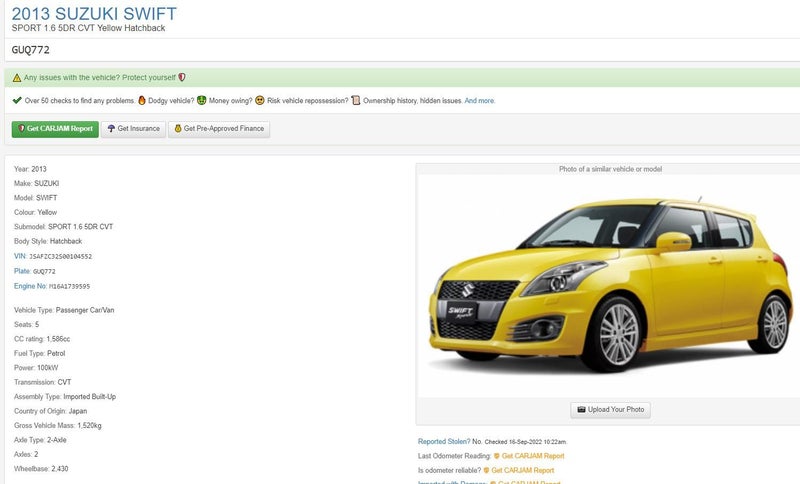Click the 'Colour: Yellow' row

click(35, 212)
